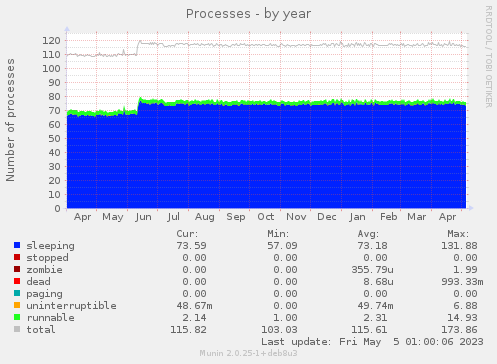
Task: Click the 'Processes - by year' title
Action: pos(248,14)
